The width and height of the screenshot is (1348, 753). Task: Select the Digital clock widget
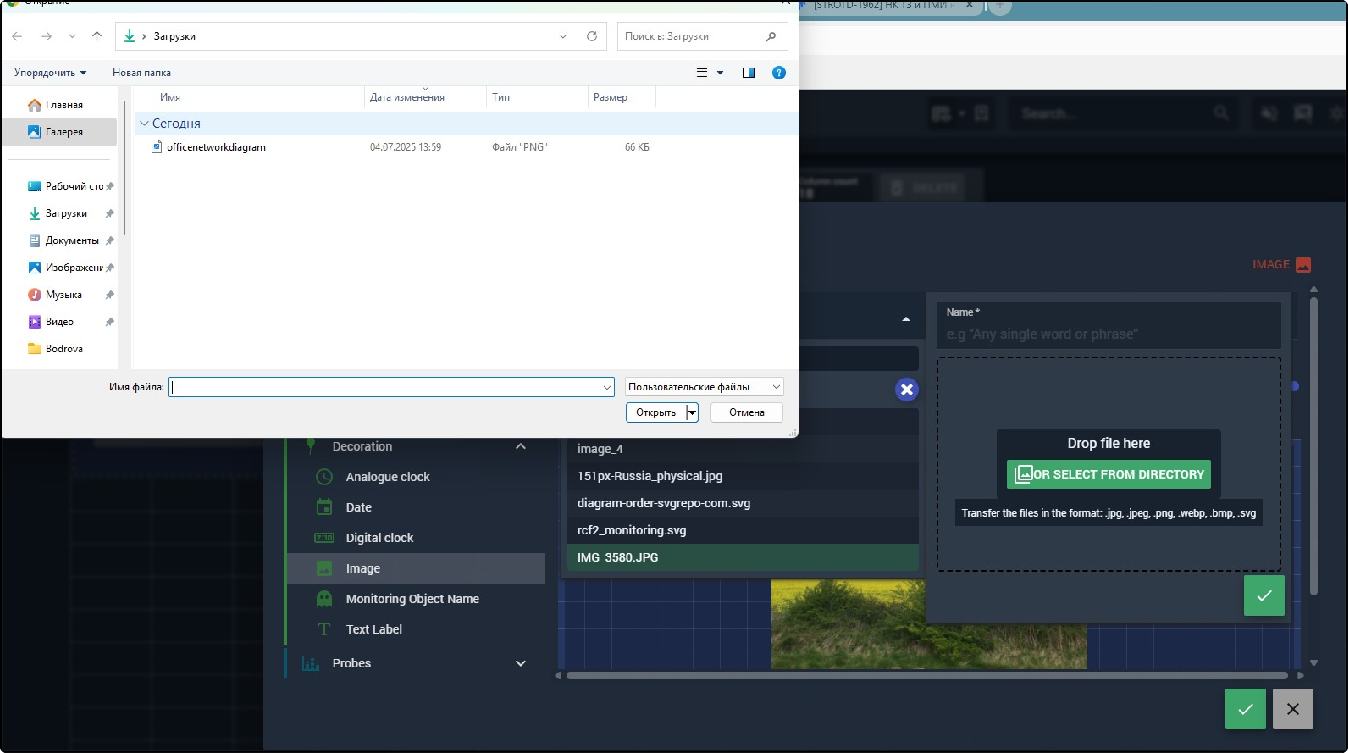click(x=379, y=538)
